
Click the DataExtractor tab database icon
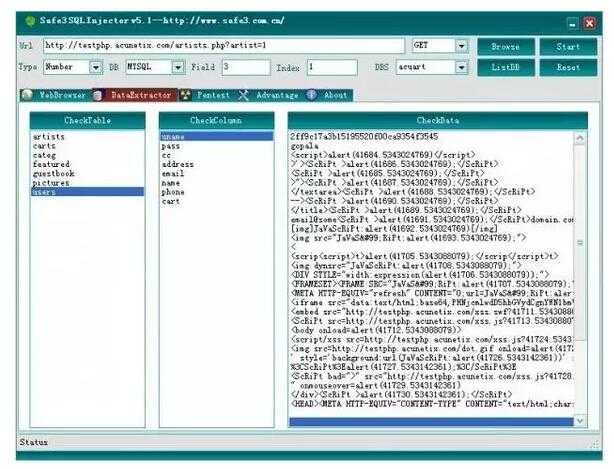coord(98,95)
